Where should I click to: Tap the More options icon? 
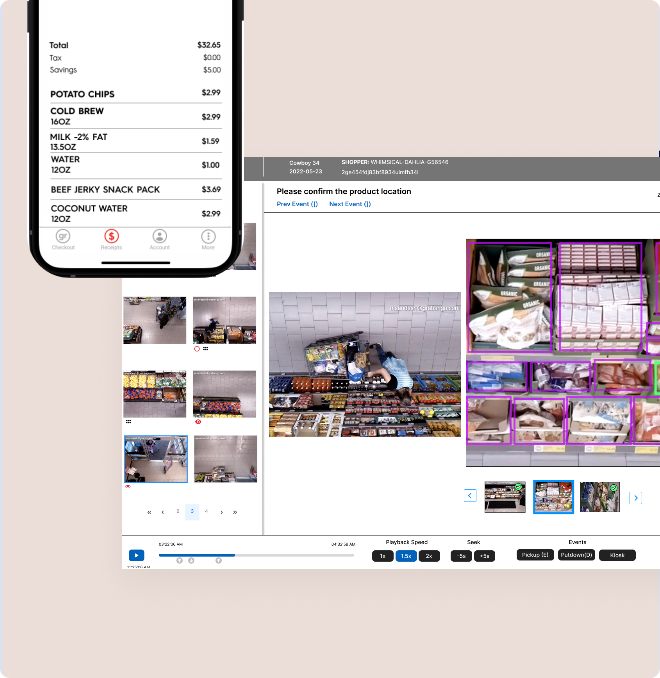(208, 238)
